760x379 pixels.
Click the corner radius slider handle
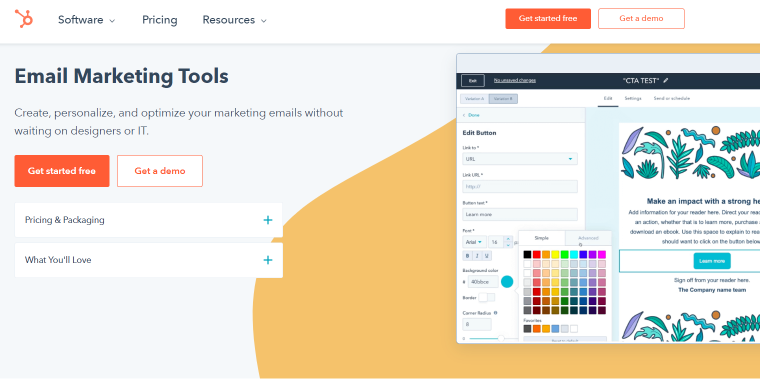(x=501, y=338)
